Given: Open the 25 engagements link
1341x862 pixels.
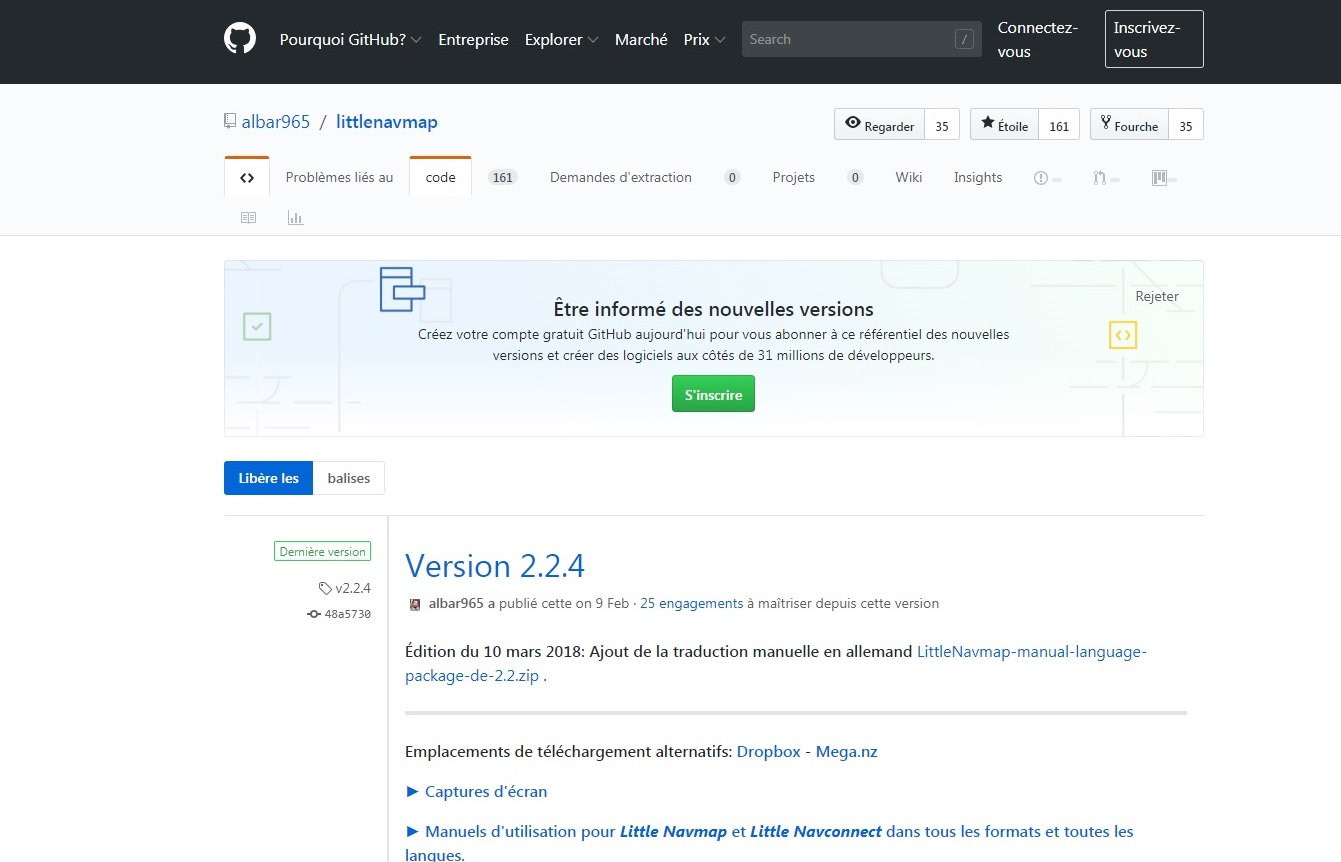Looking at the screenshot, I should tap(692, 604).
